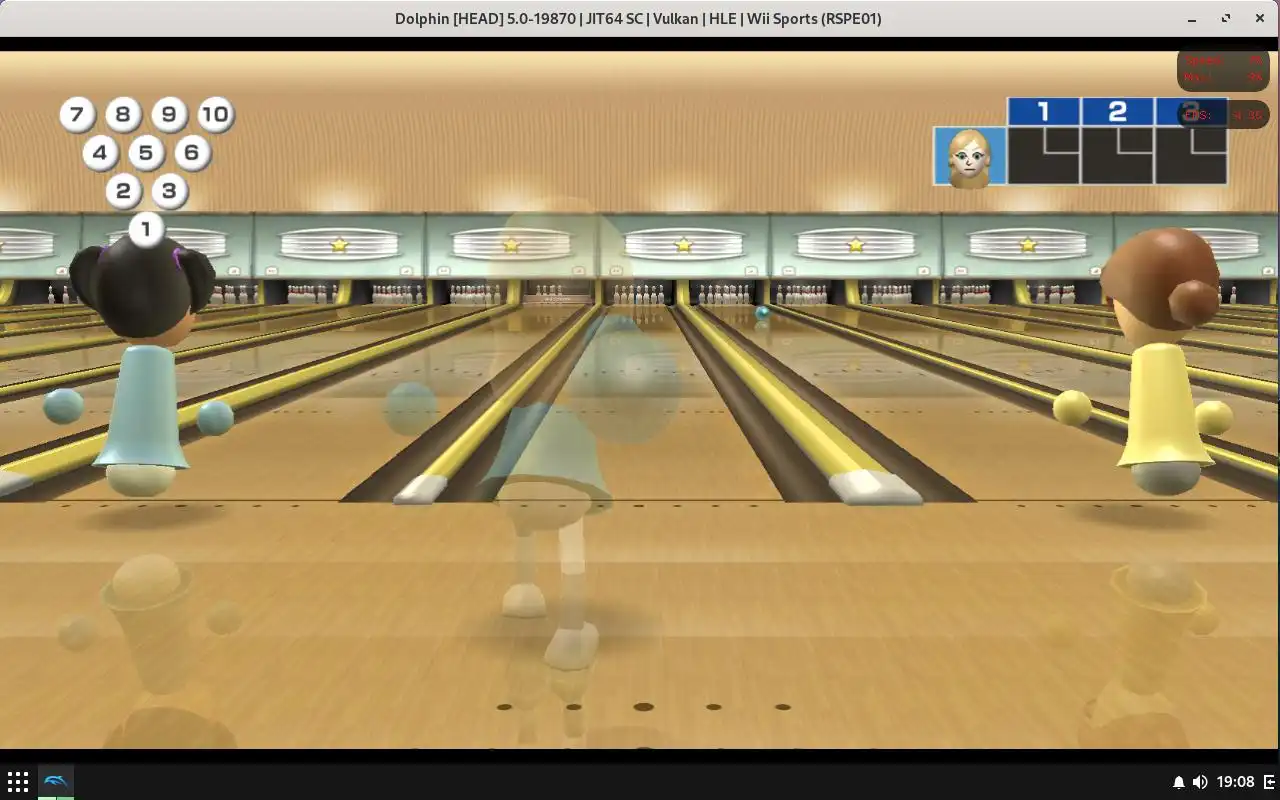Click pin indicator number 6
Screen dimensions: 1280x800
192,153
